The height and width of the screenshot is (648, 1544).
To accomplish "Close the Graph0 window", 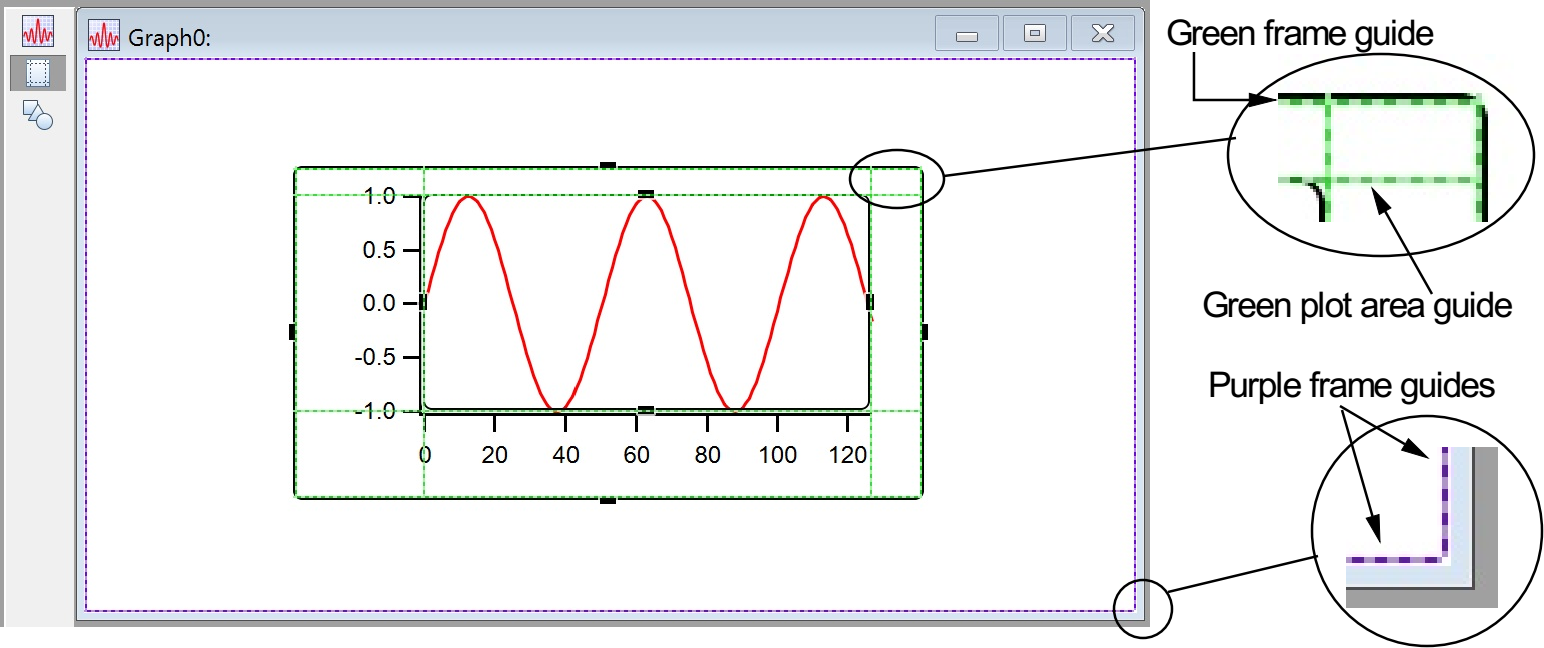I will (1102, 35).
